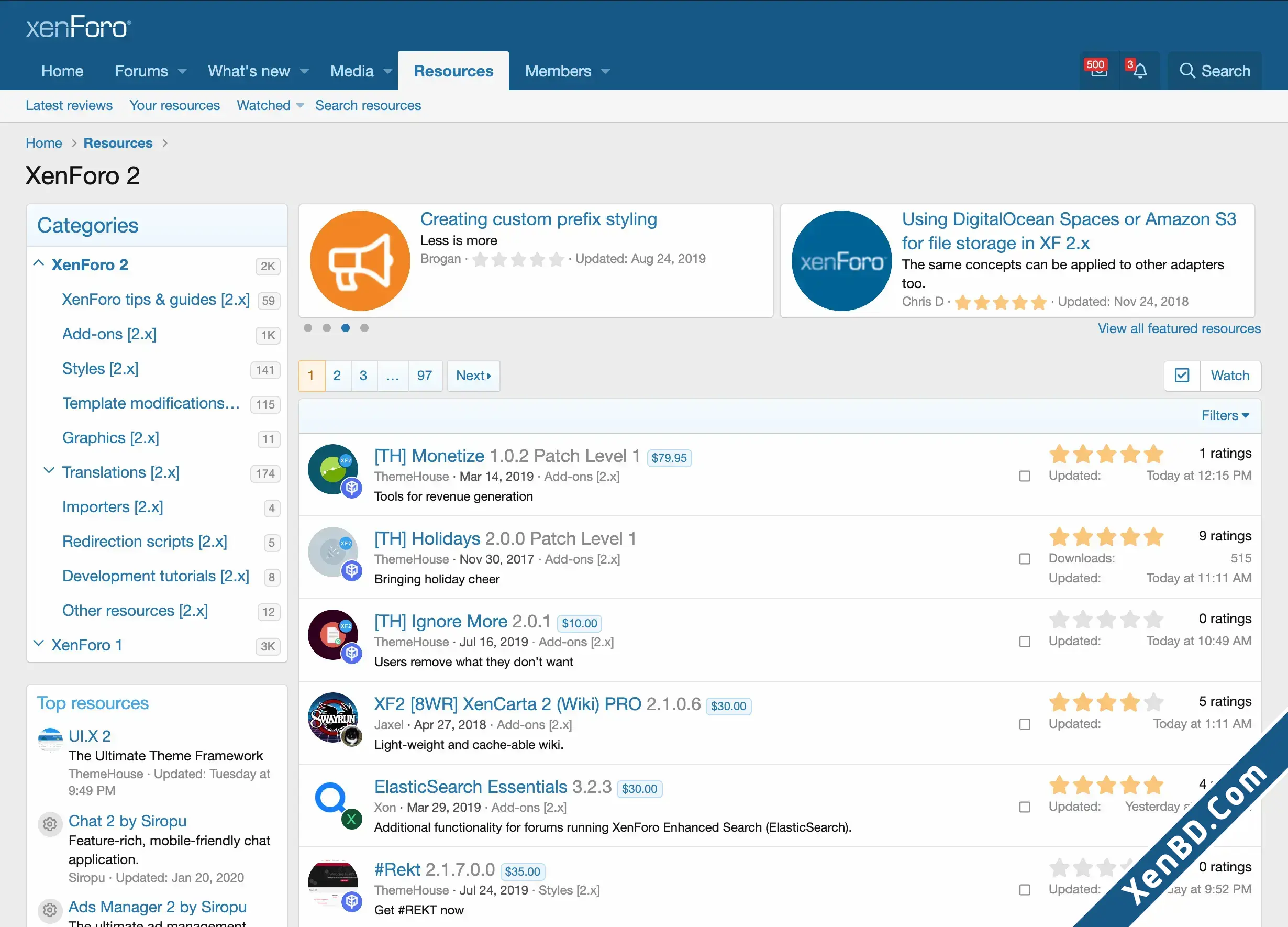
Task: Tick checkbox for [TH] Ignore More
Action: tap(1025, 641)
